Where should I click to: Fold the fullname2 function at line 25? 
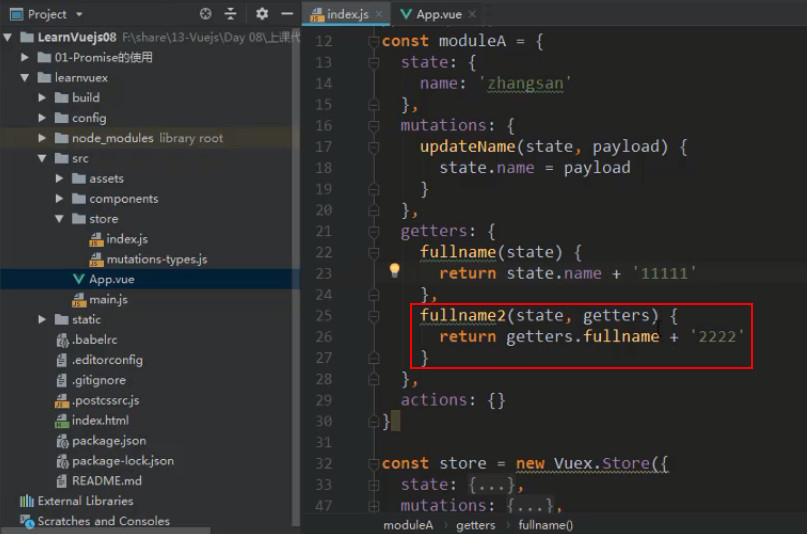pyautogui.click(x=374, y=315)
